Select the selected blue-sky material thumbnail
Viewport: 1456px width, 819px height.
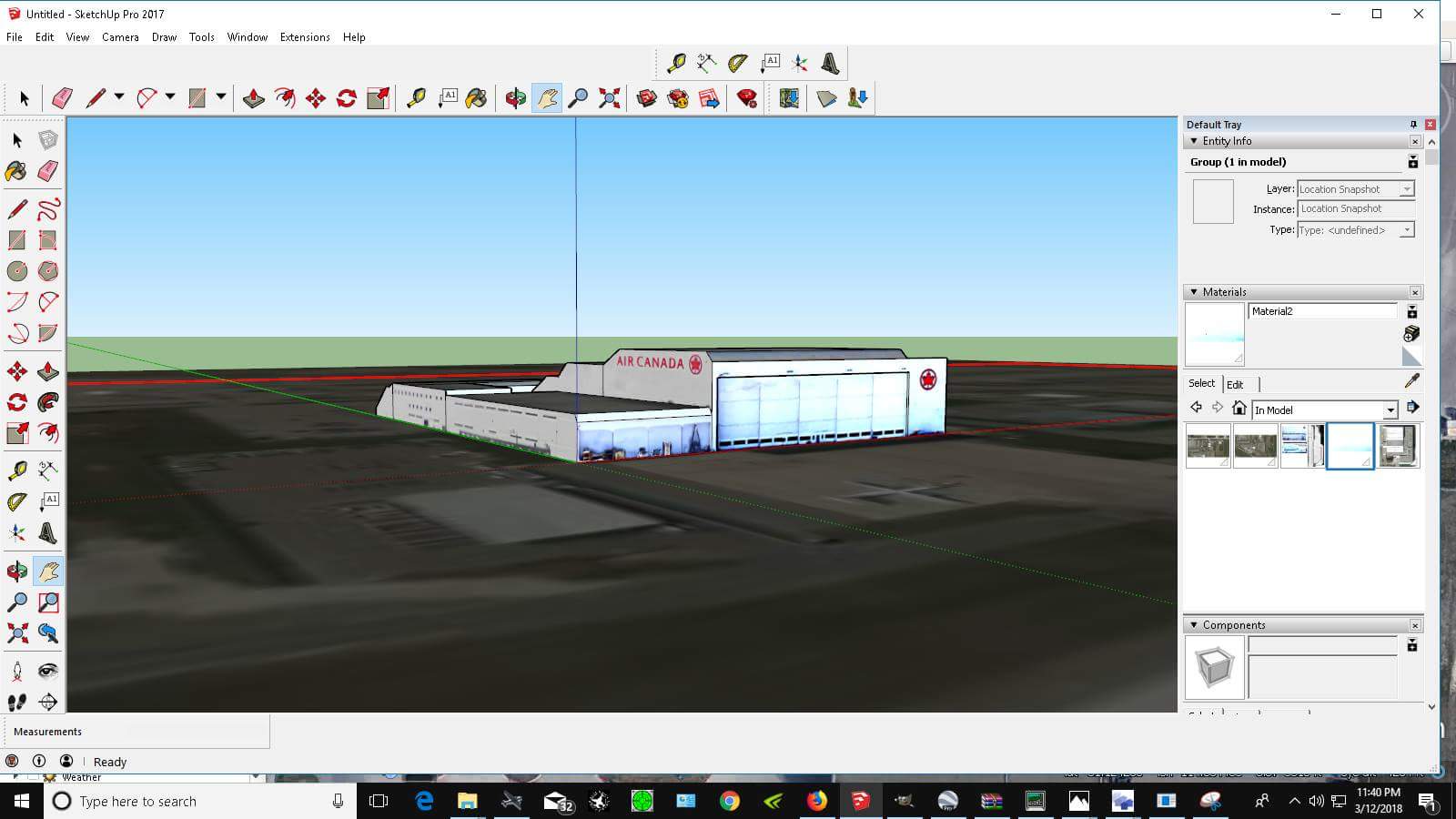pyautogui.click(x=1350, y=445)
